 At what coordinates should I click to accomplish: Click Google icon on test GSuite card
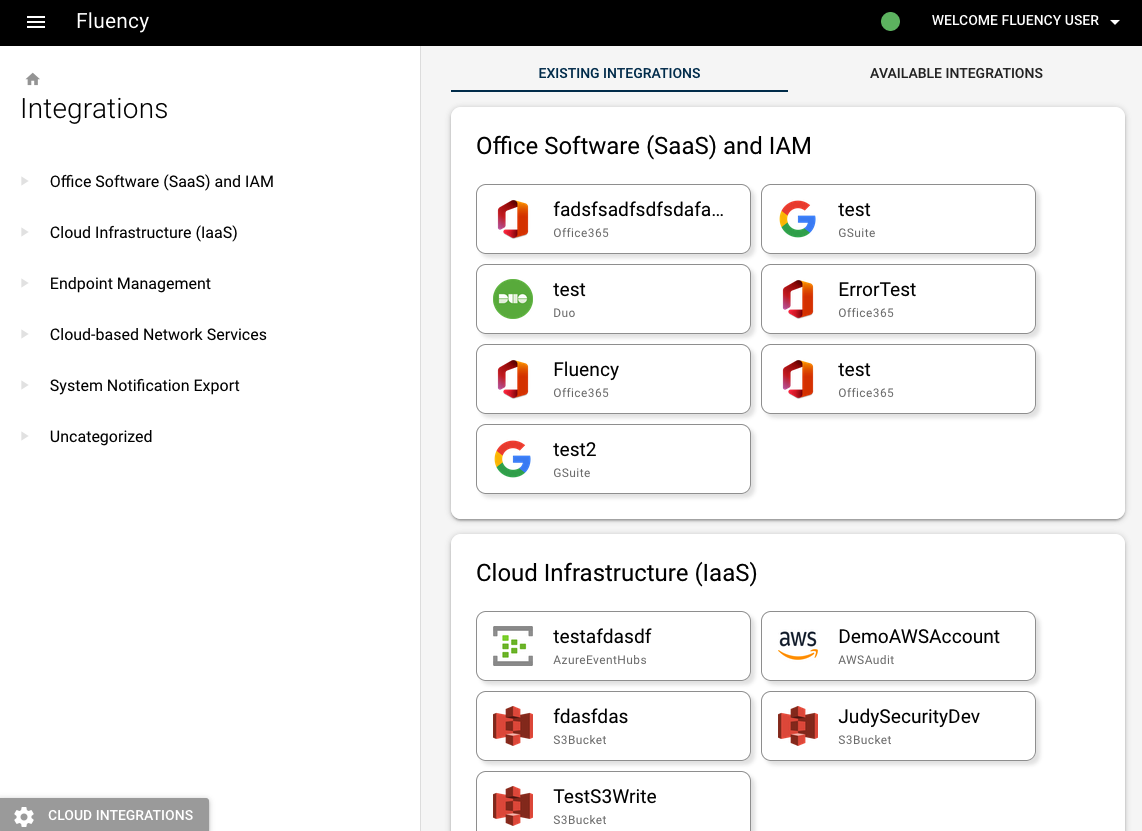click(x=798, y=218)
